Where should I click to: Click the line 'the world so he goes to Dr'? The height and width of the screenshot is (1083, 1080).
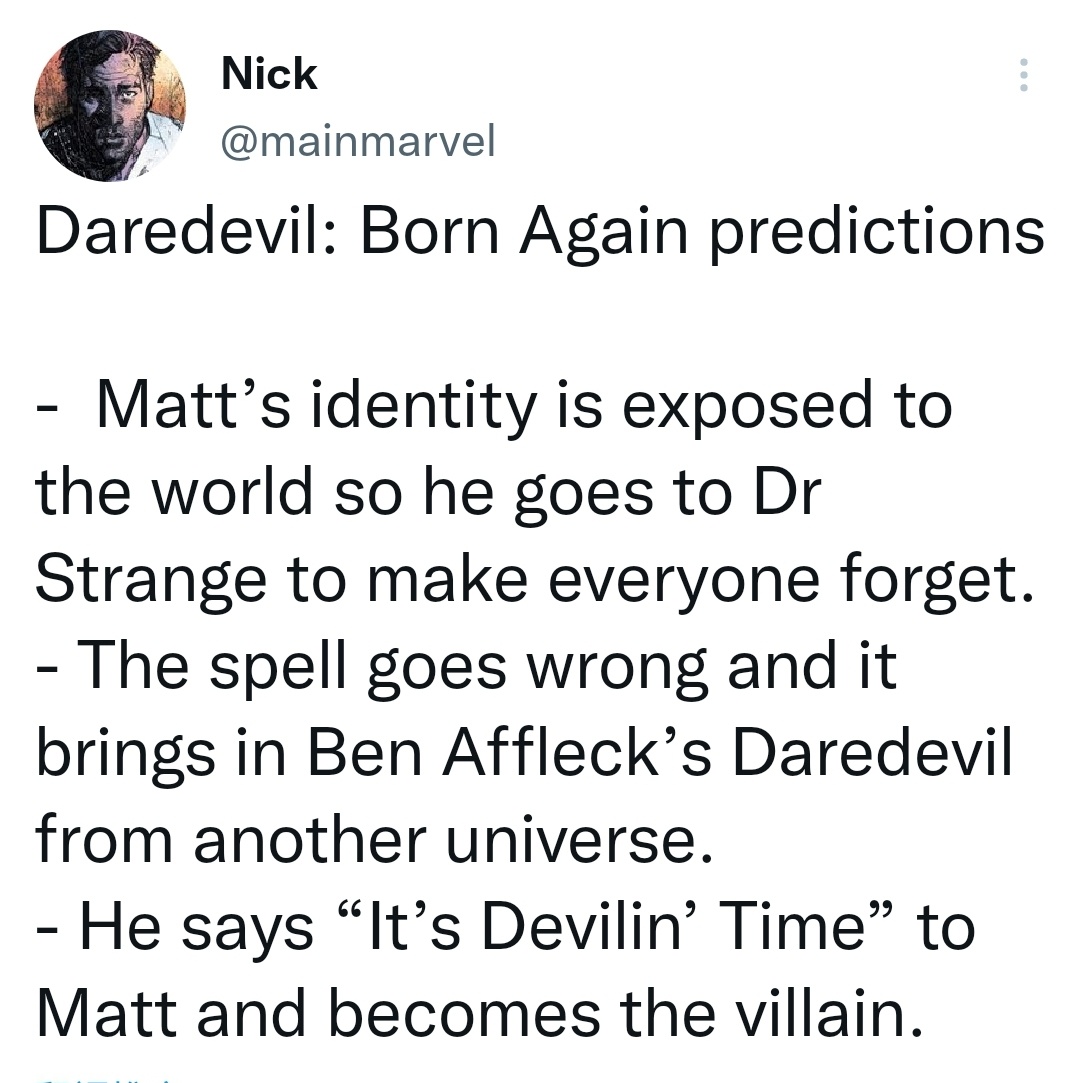[428, 492]
